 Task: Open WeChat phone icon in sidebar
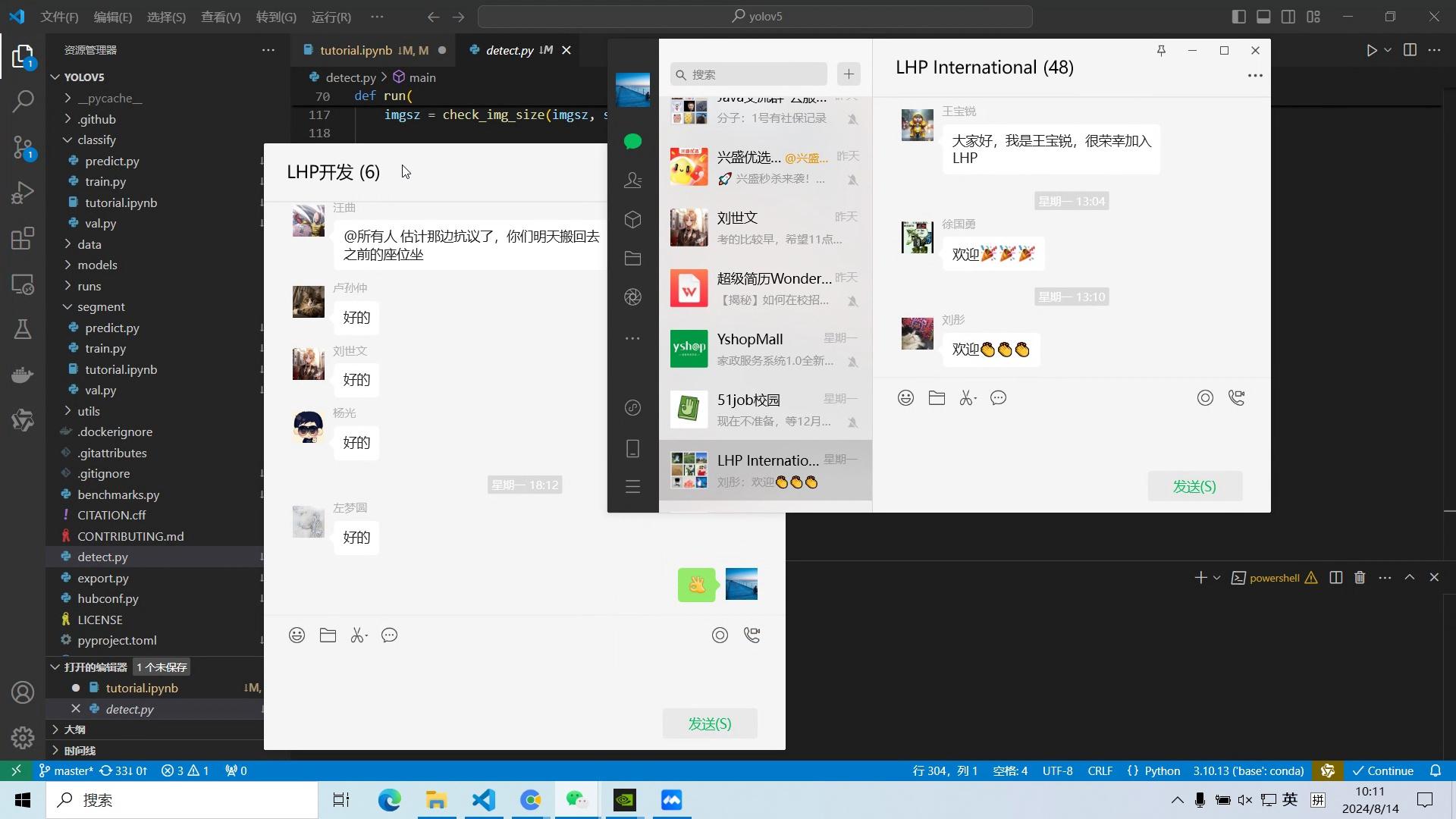632,448
